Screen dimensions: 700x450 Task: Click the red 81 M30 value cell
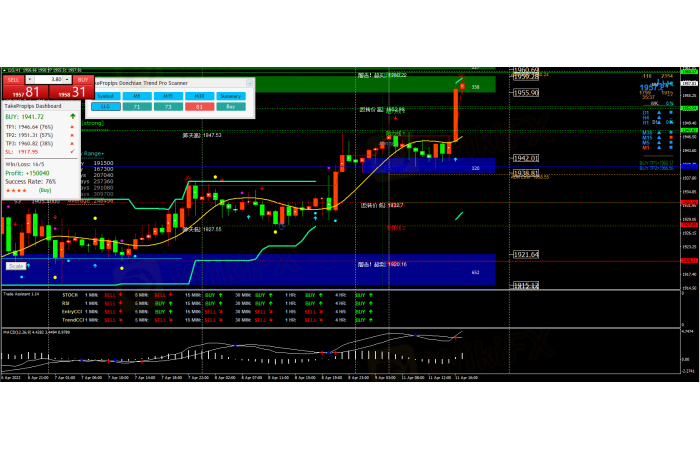pos(199,105)
